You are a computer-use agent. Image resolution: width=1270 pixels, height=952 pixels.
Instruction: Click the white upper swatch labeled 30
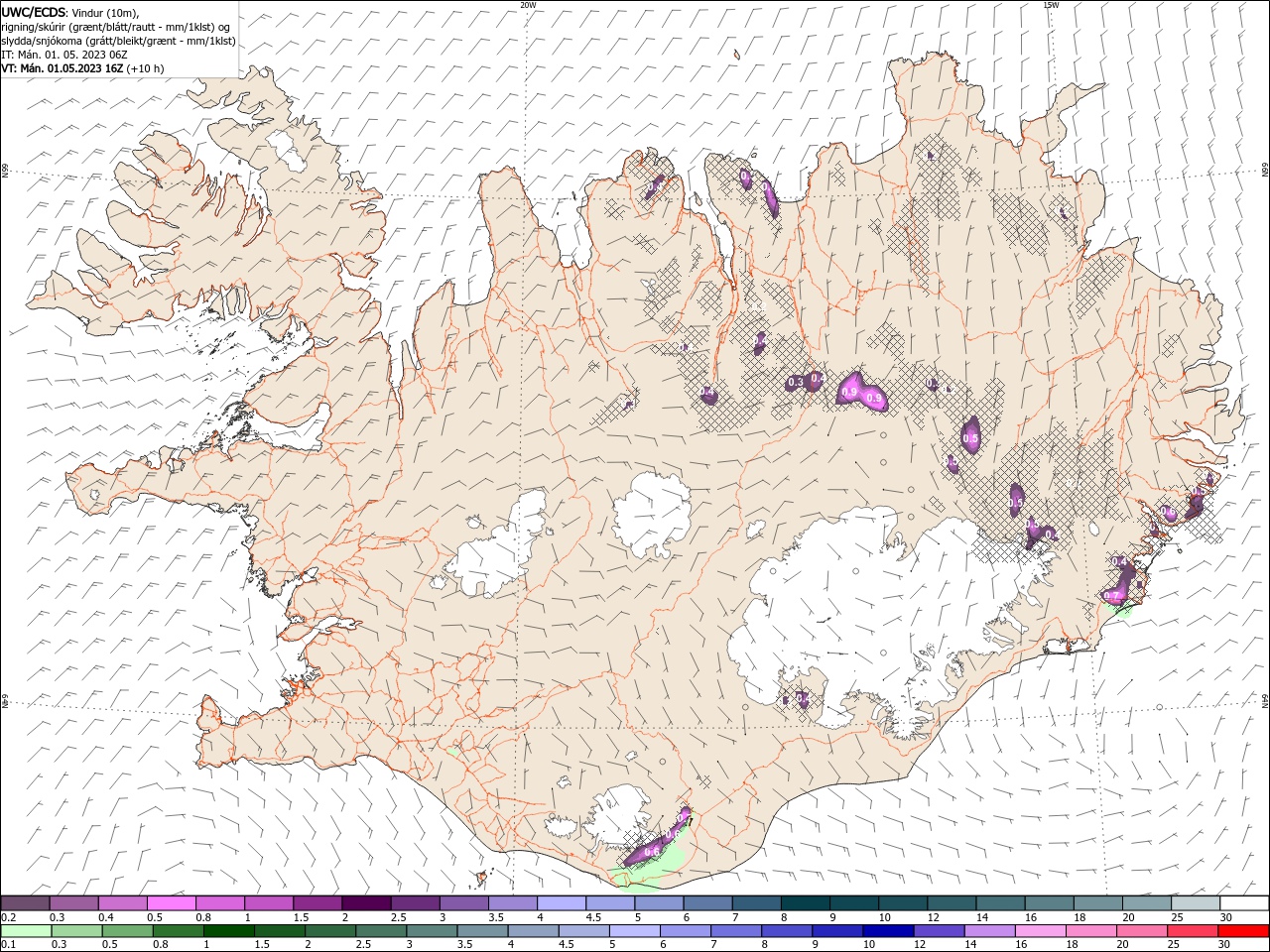click(x=1244, y=903)
